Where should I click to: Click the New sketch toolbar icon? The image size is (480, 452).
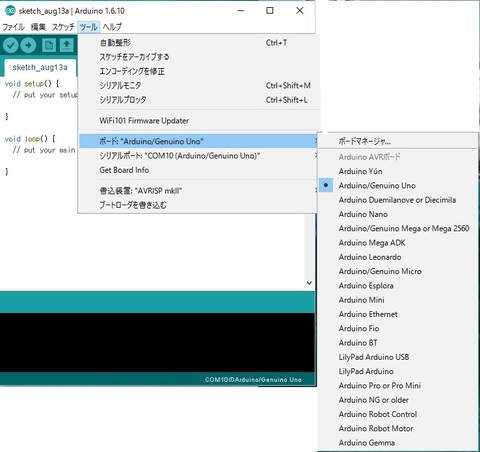49,45
